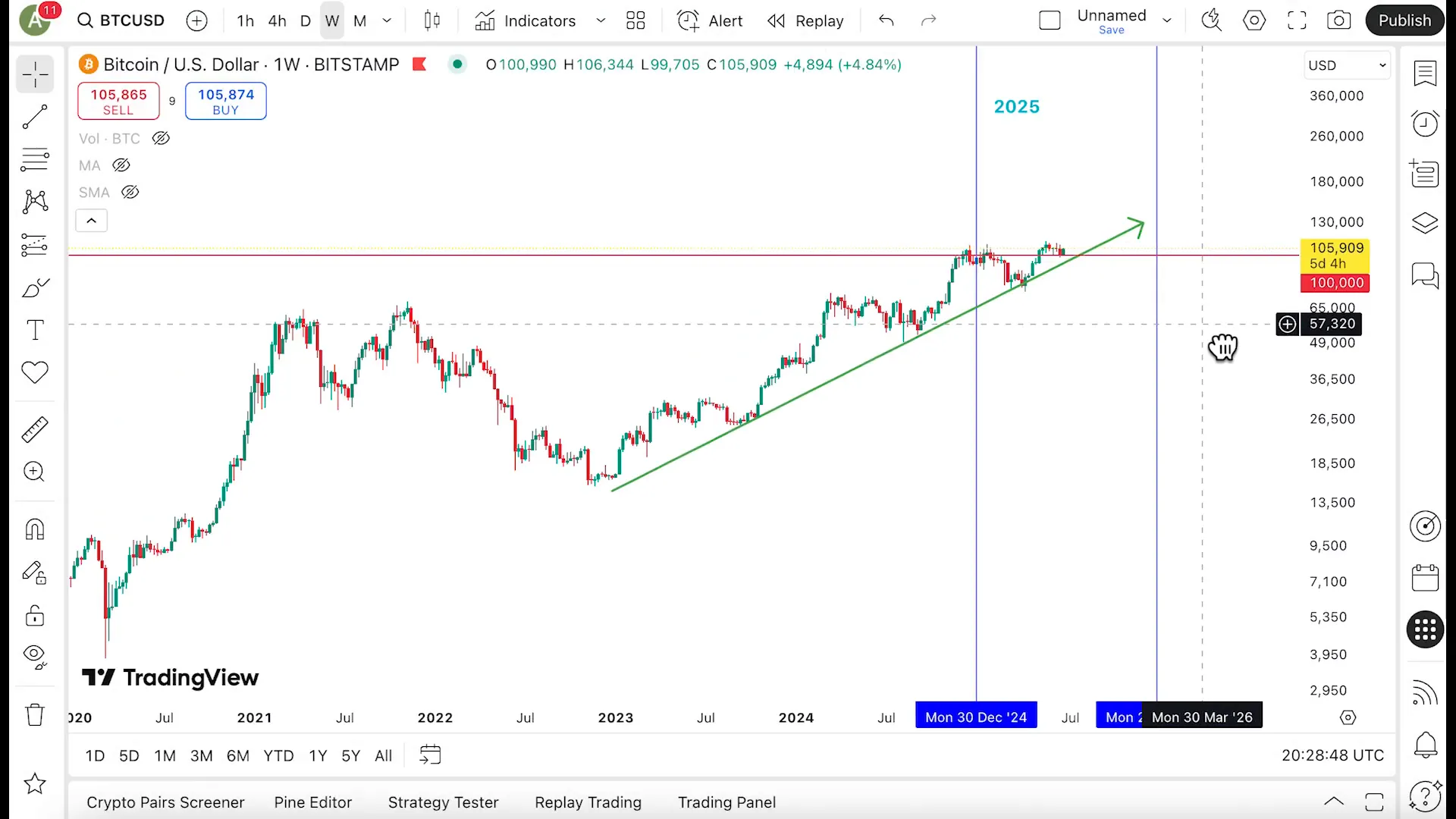Select the ruler measure tool
The width and height of the screenshot is (1456, 819).
35,429
